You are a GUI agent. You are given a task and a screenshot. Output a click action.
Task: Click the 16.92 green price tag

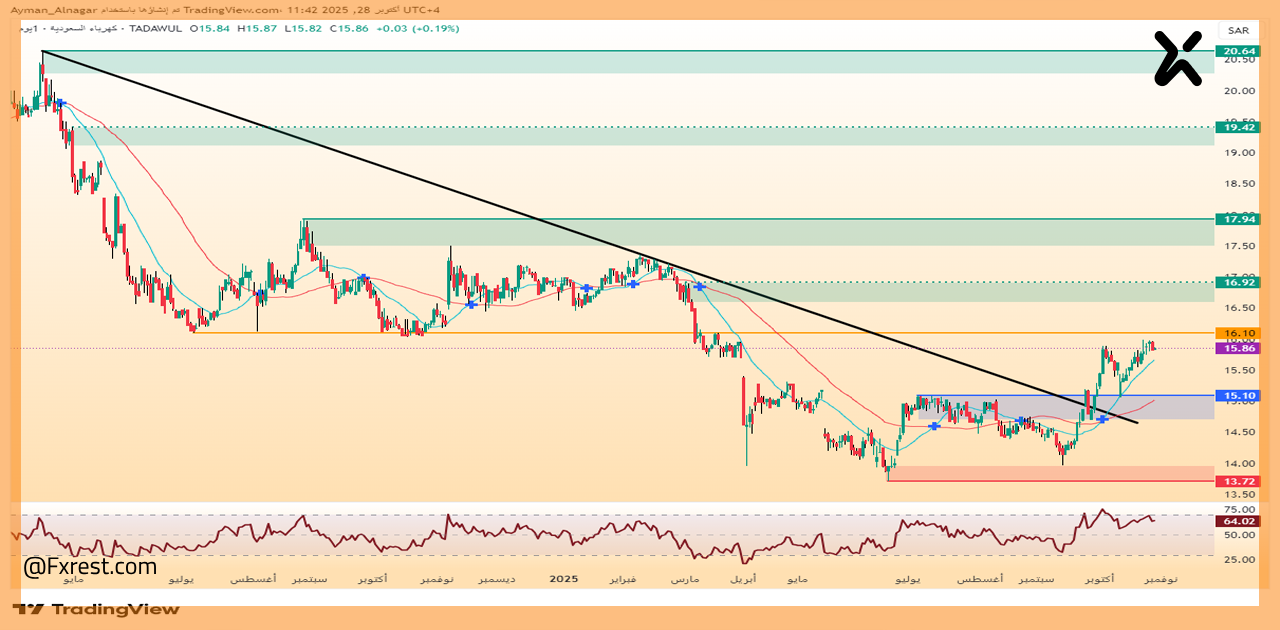point(1235,283)
